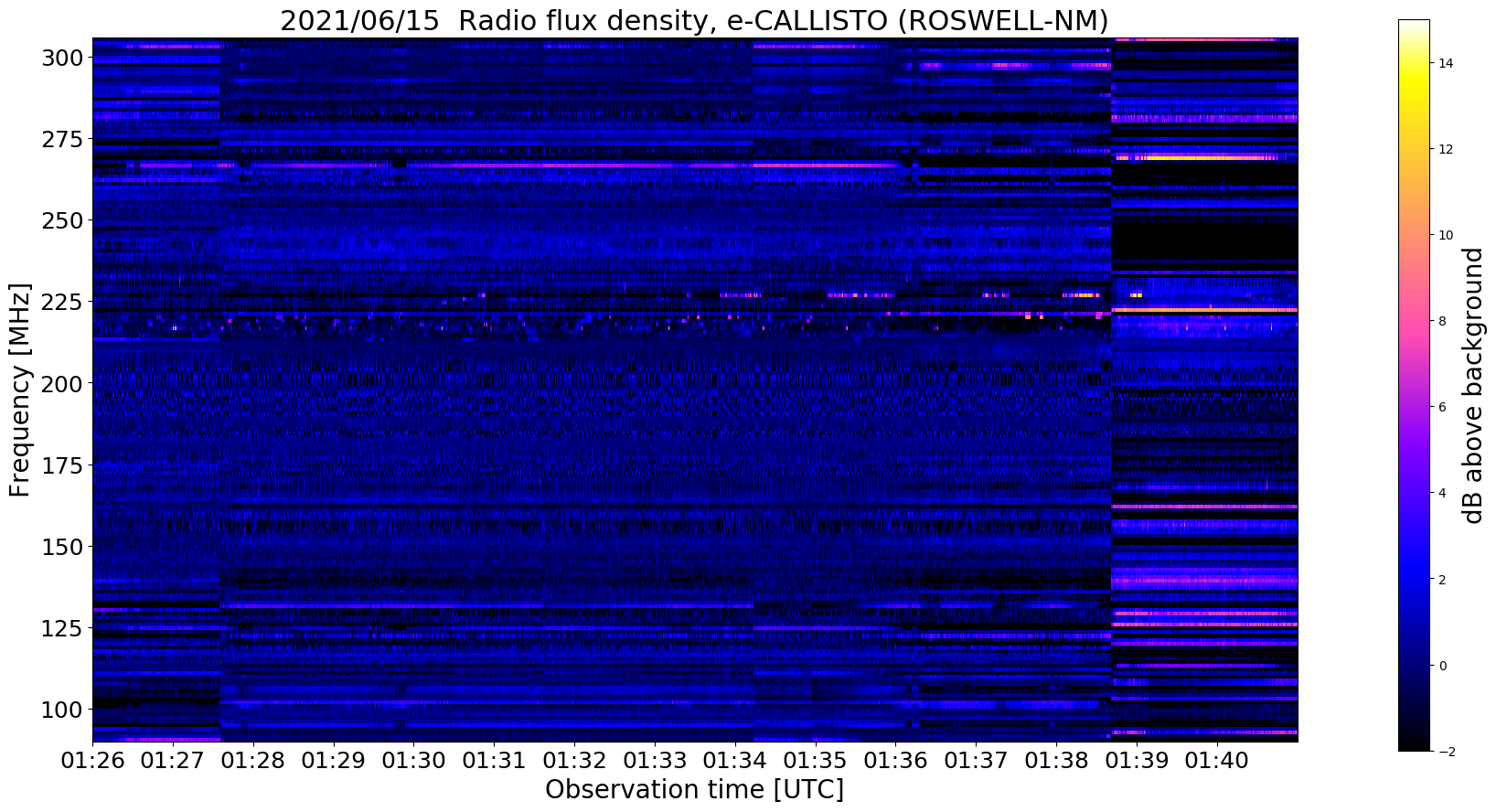Image resolution: width=1496 pixels, height=812 pixels.
Task: Click the 01:36 time tick label
Action: [895, 760]
